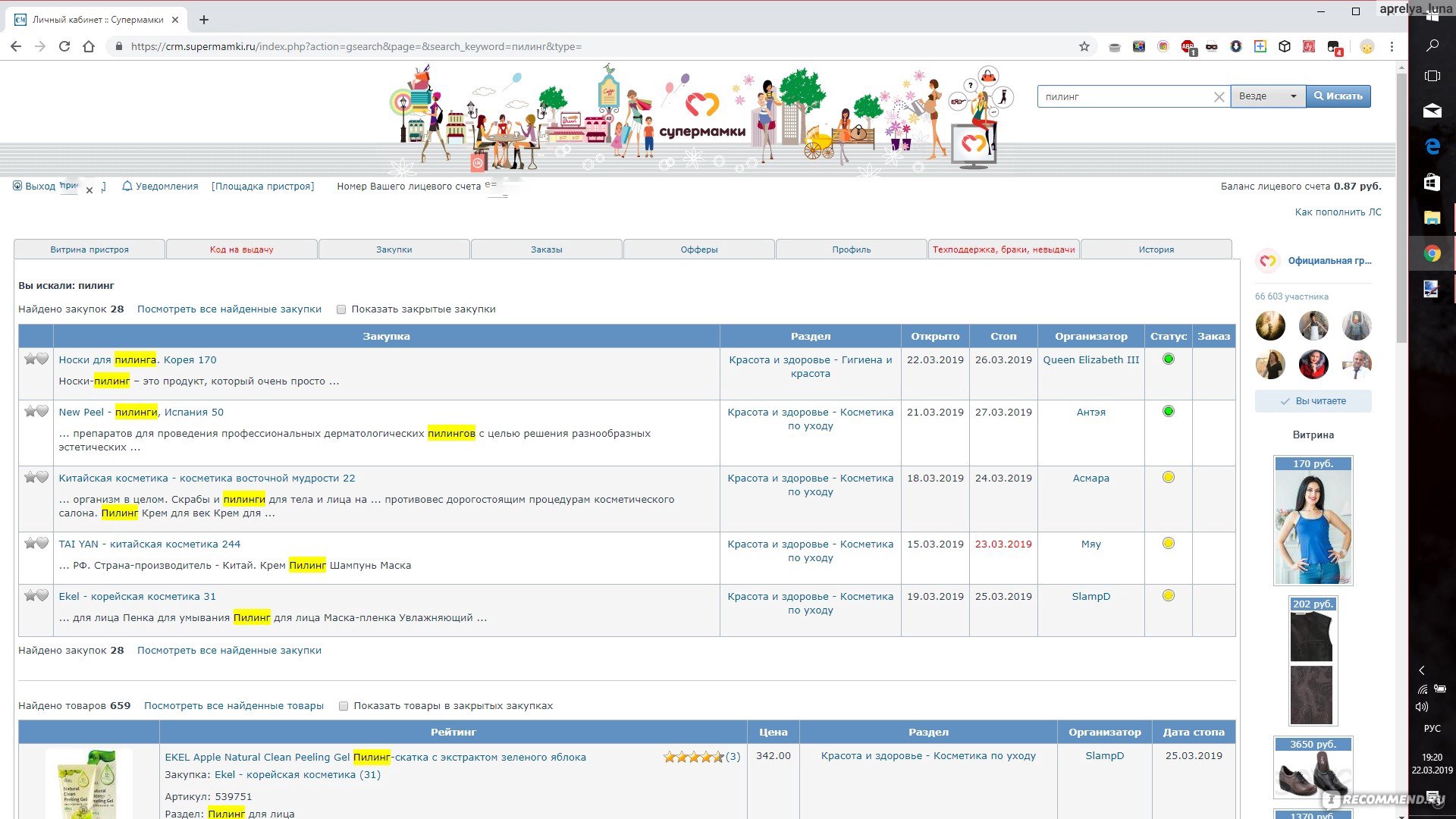Enable Показать закрытые закупки checkbox
1456x819 pixels.
341,309
